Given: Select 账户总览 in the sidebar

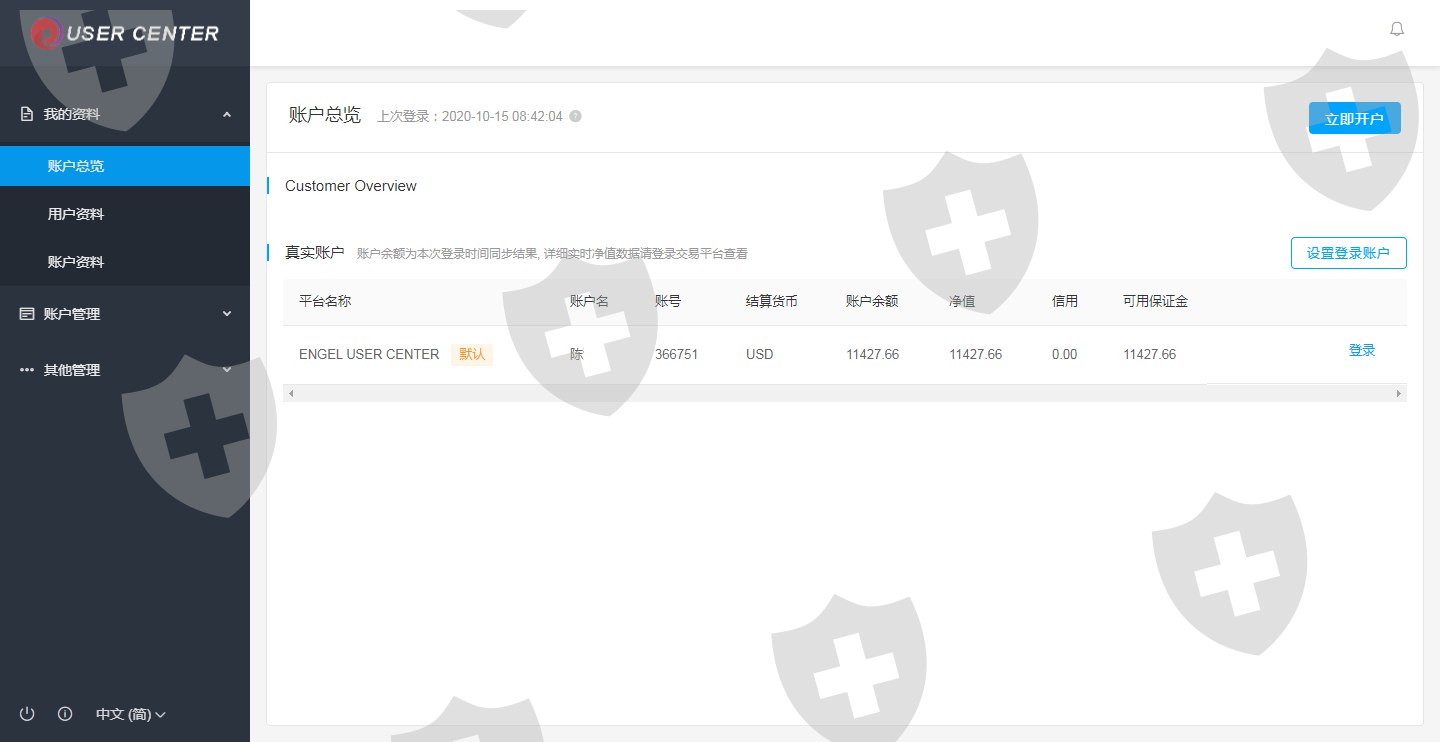Looking at the screenshot, I should point(125,166).
